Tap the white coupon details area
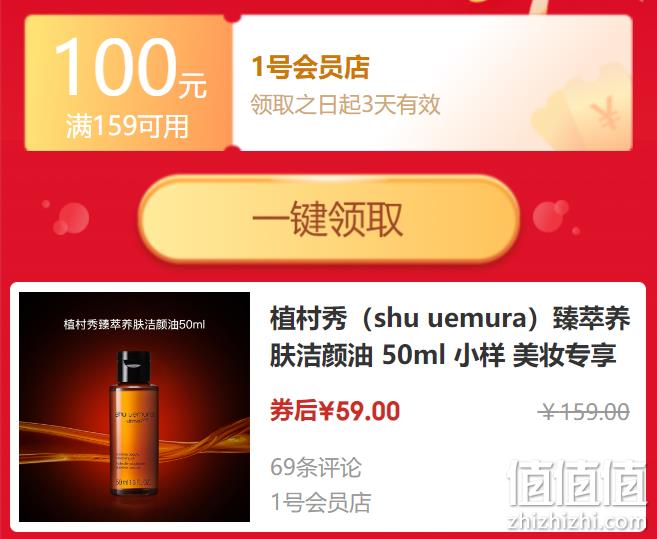Image resolution: width=657 pixels, height=539 pixels. 432,83
